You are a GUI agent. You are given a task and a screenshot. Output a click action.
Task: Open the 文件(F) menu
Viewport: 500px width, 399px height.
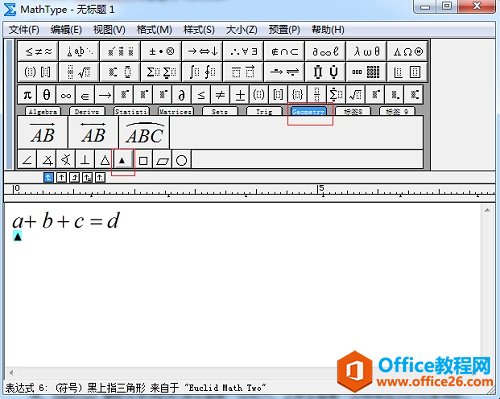24,30
